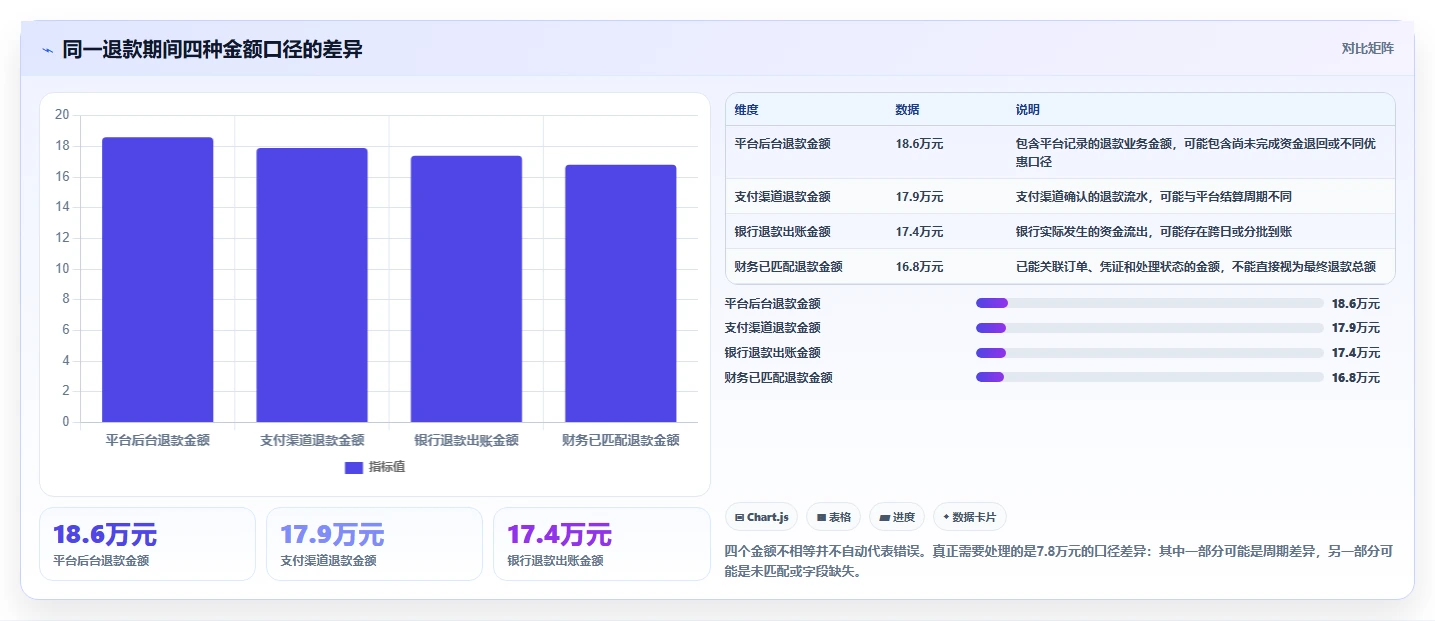
Task: Click description starting 银行实际发生的资金流出
Action: coord(1154,232)
